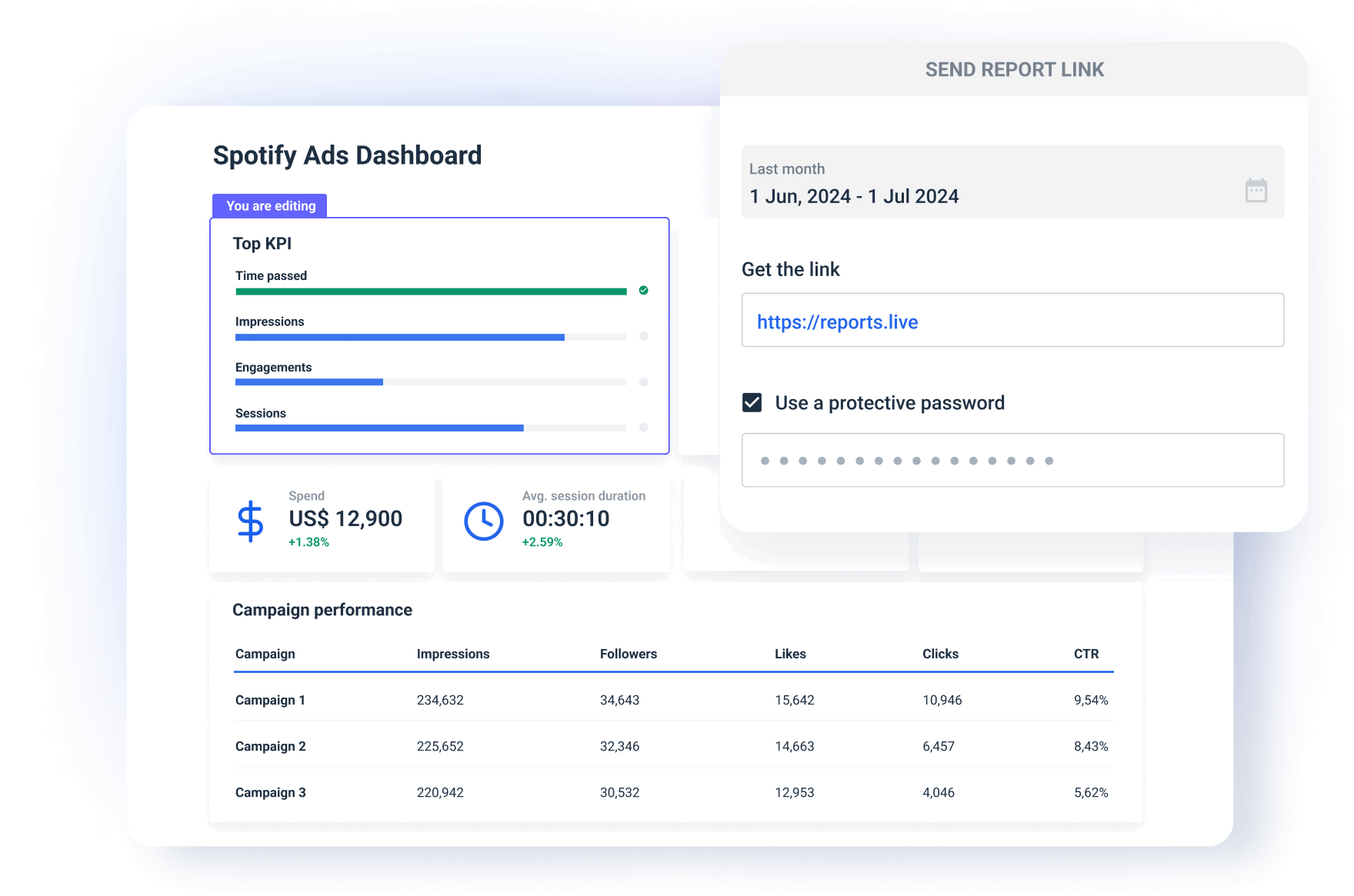Click the password input field
Viewport: 1354px width, 896px height.
pos(1012,460)
